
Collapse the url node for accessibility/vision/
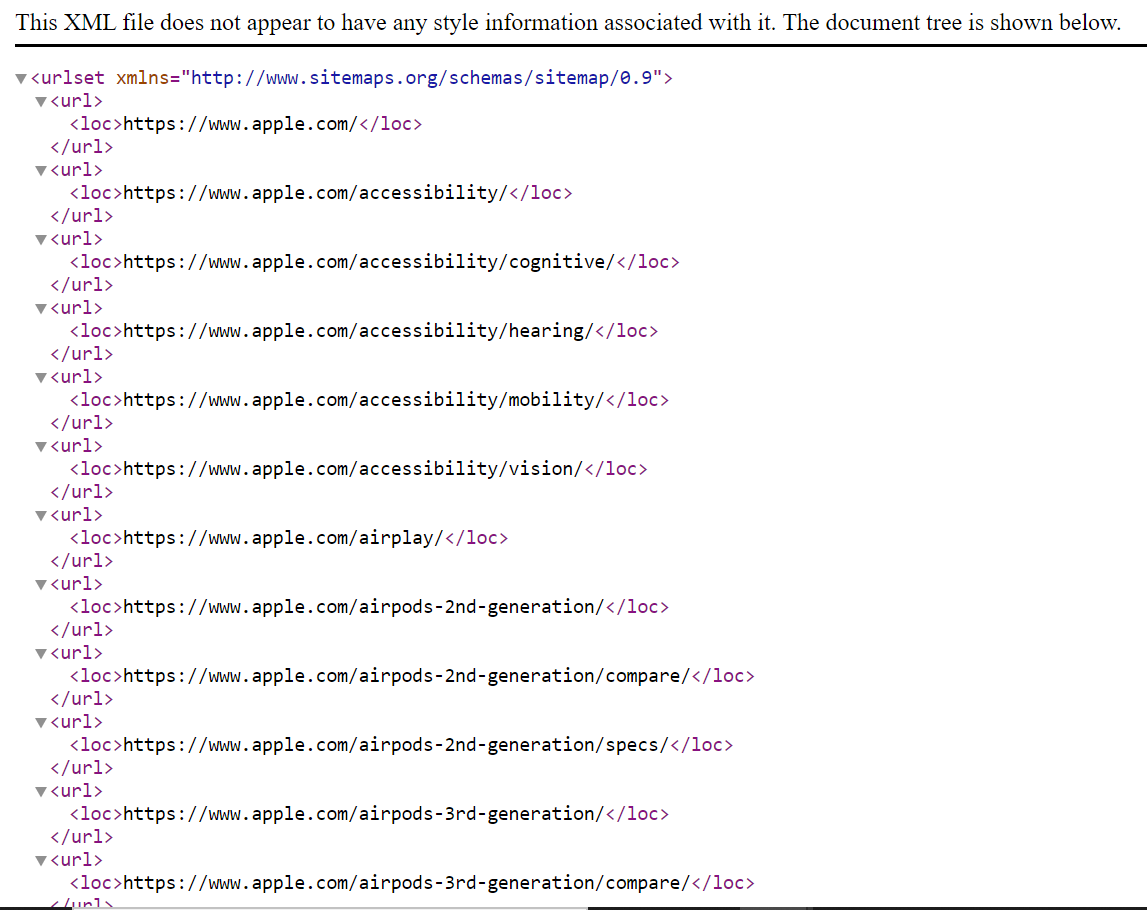[x=41, y=446]
